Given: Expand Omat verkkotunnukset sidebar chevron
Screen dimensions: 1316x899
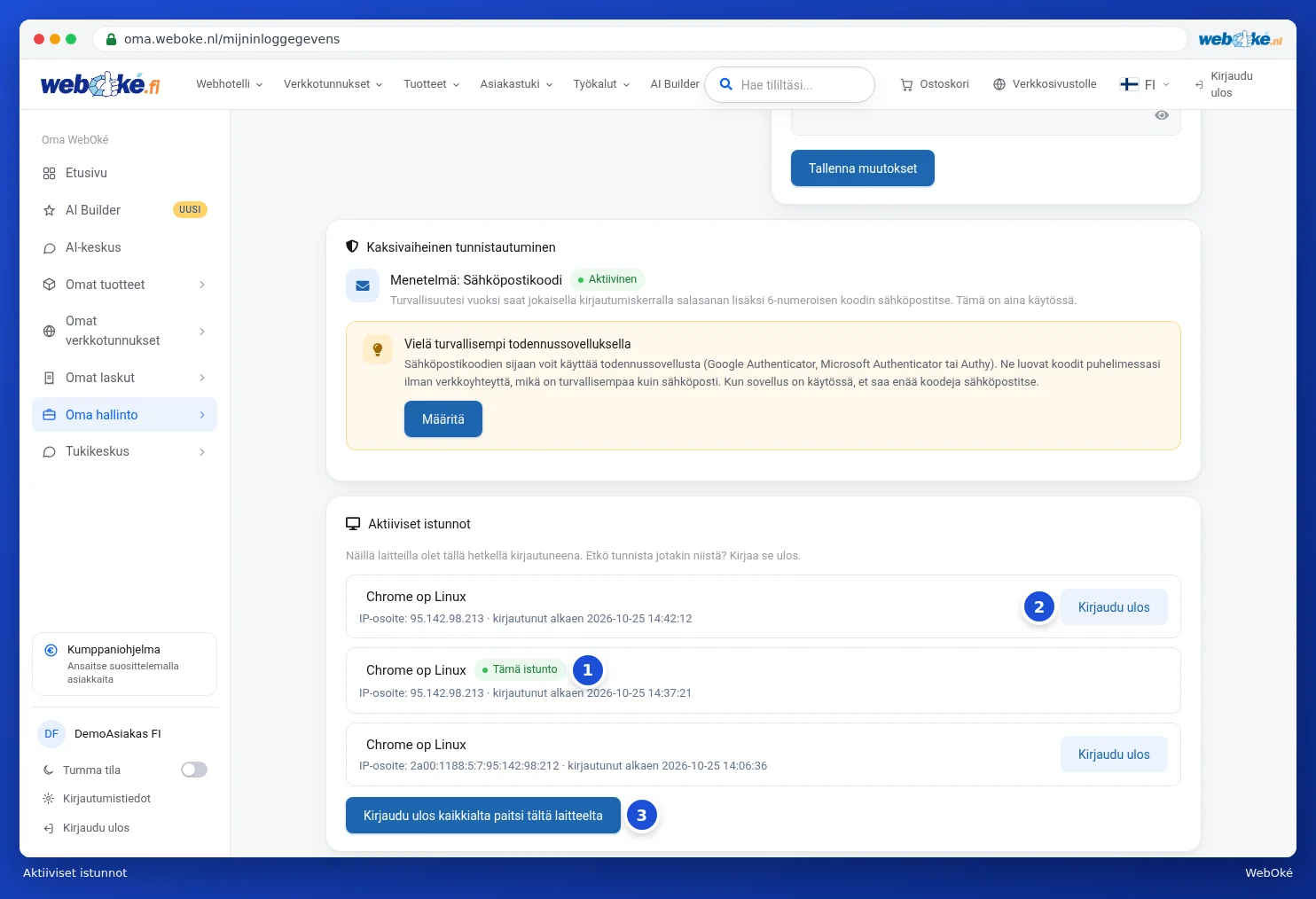Looking at the screenshot, I should [202, 332].
